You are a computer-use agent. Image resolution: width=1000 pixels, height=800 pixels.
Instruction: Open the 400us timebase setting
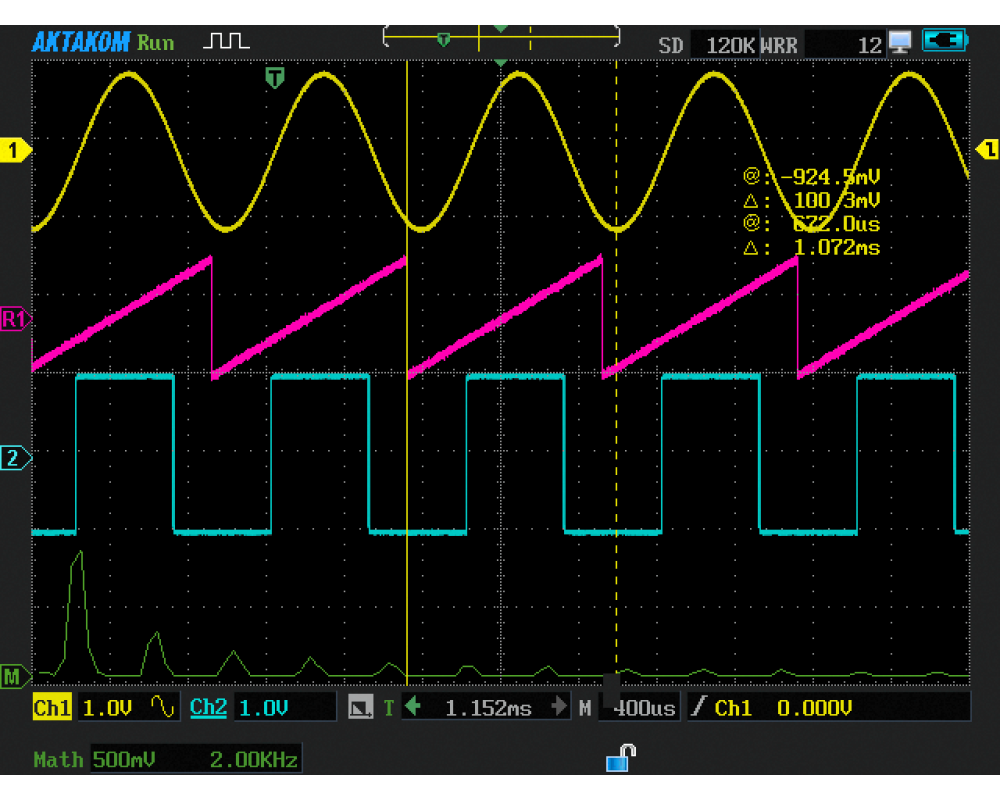click(643, 708)
